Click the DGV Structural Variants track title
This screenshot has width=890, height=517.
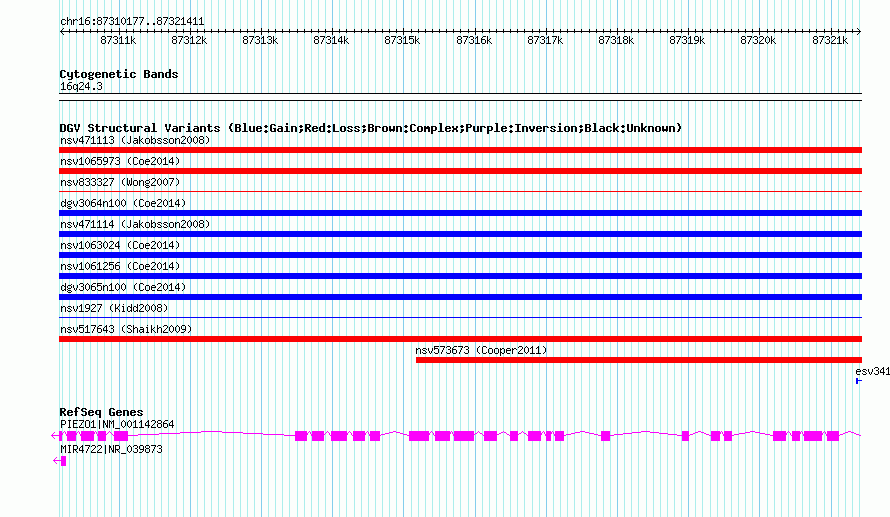371,128
